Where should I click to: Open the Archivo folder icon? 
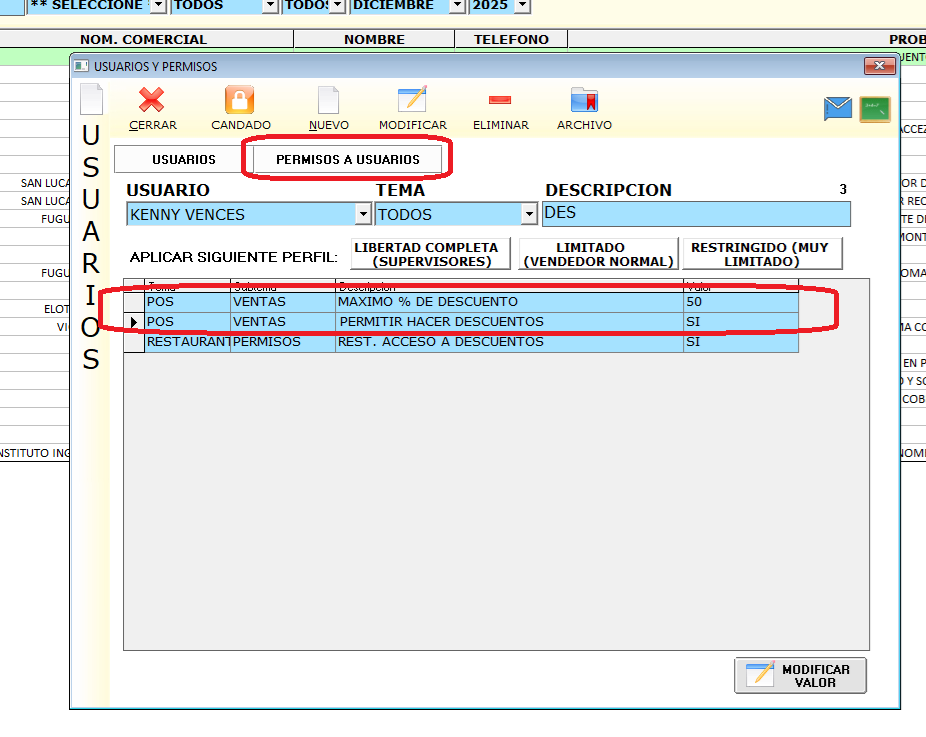tap(584, 101)
